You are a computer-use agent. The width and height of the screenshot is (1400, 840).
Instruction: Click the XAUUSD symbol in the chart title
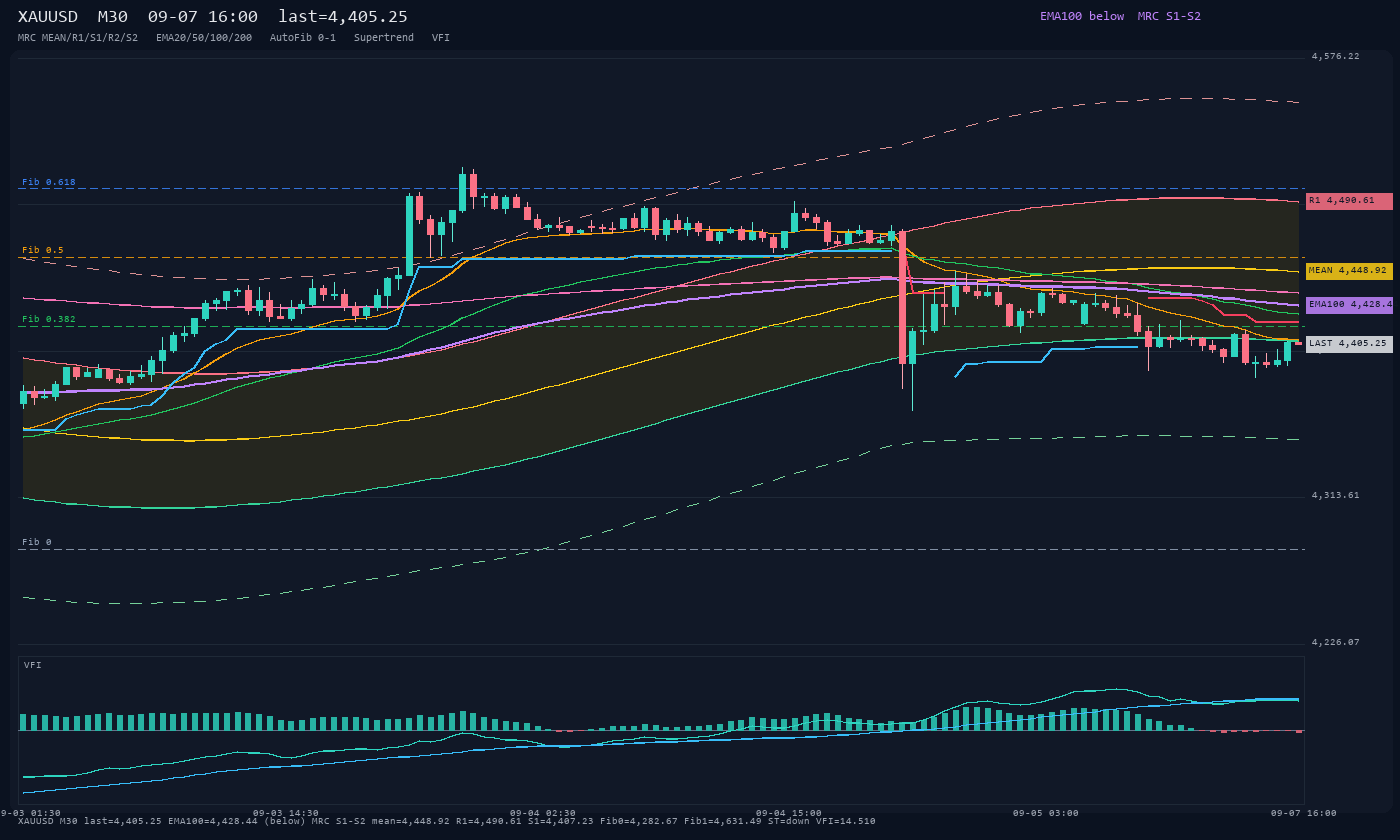tap(48, 16)
